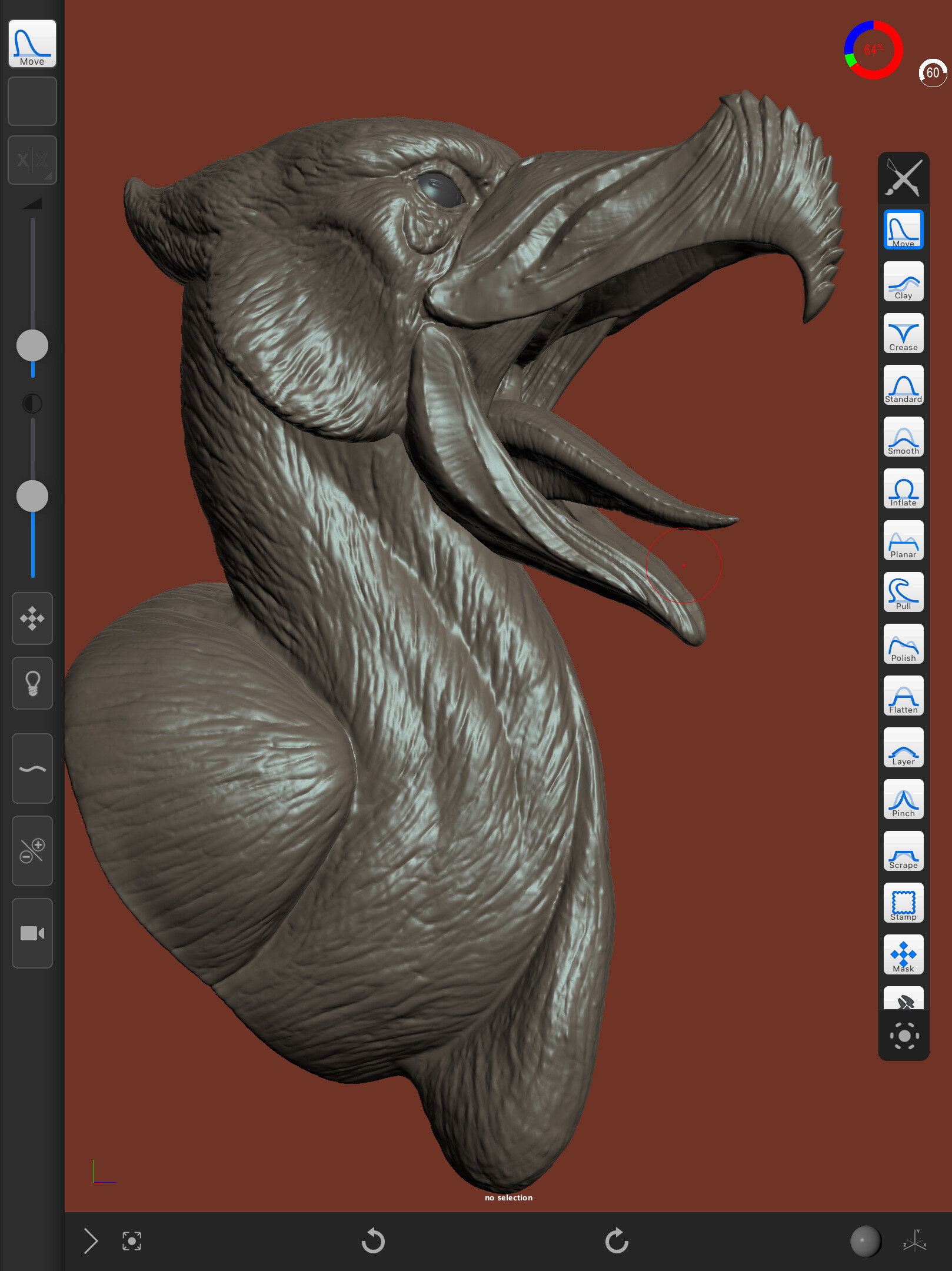Select the Clay brush tool
Viewport: 952px width, 1271px height.
(903, 282)
